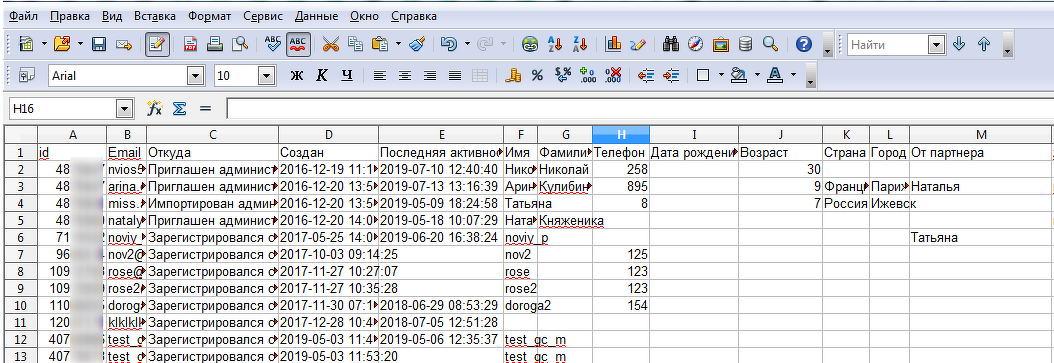Open the Справка menu
This screenshot has width=1054, height=363.
(x=413, y=16)
